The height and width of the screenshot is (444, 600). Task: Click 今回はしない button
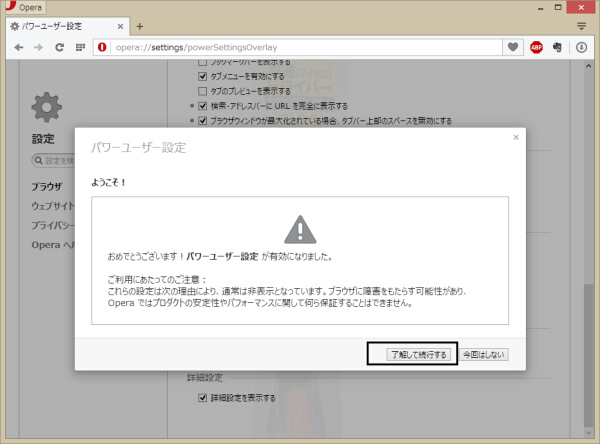click(484, 354)
